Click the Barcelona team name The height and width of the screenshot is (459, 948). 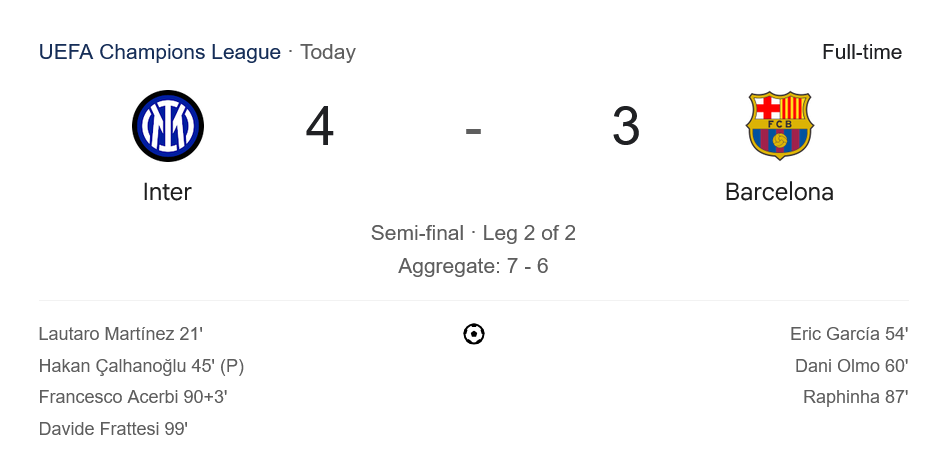click(x=779, y=191)
